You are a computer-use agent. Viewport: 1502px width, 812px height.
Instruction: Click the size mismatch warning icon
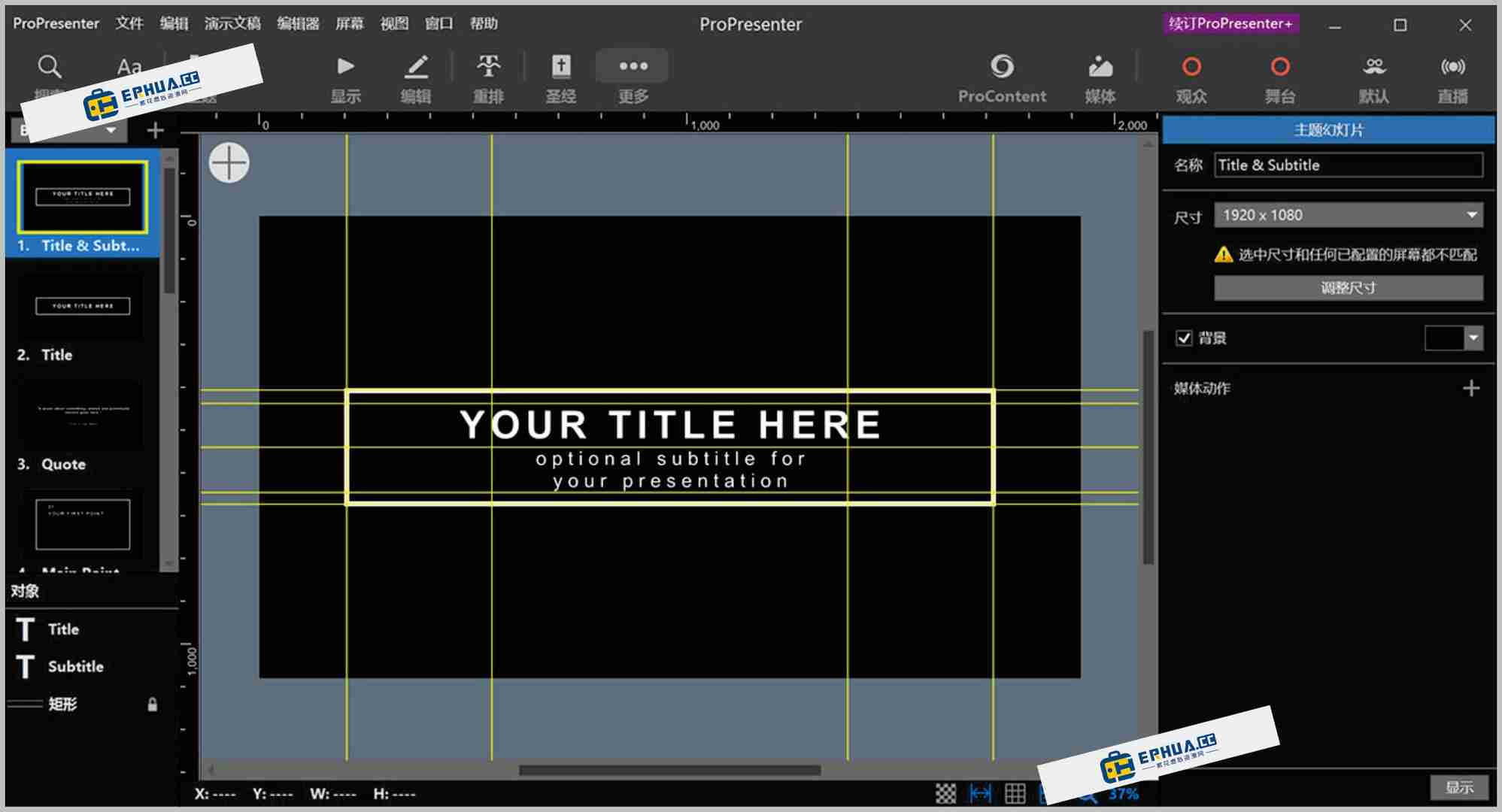pos(1224,255)
